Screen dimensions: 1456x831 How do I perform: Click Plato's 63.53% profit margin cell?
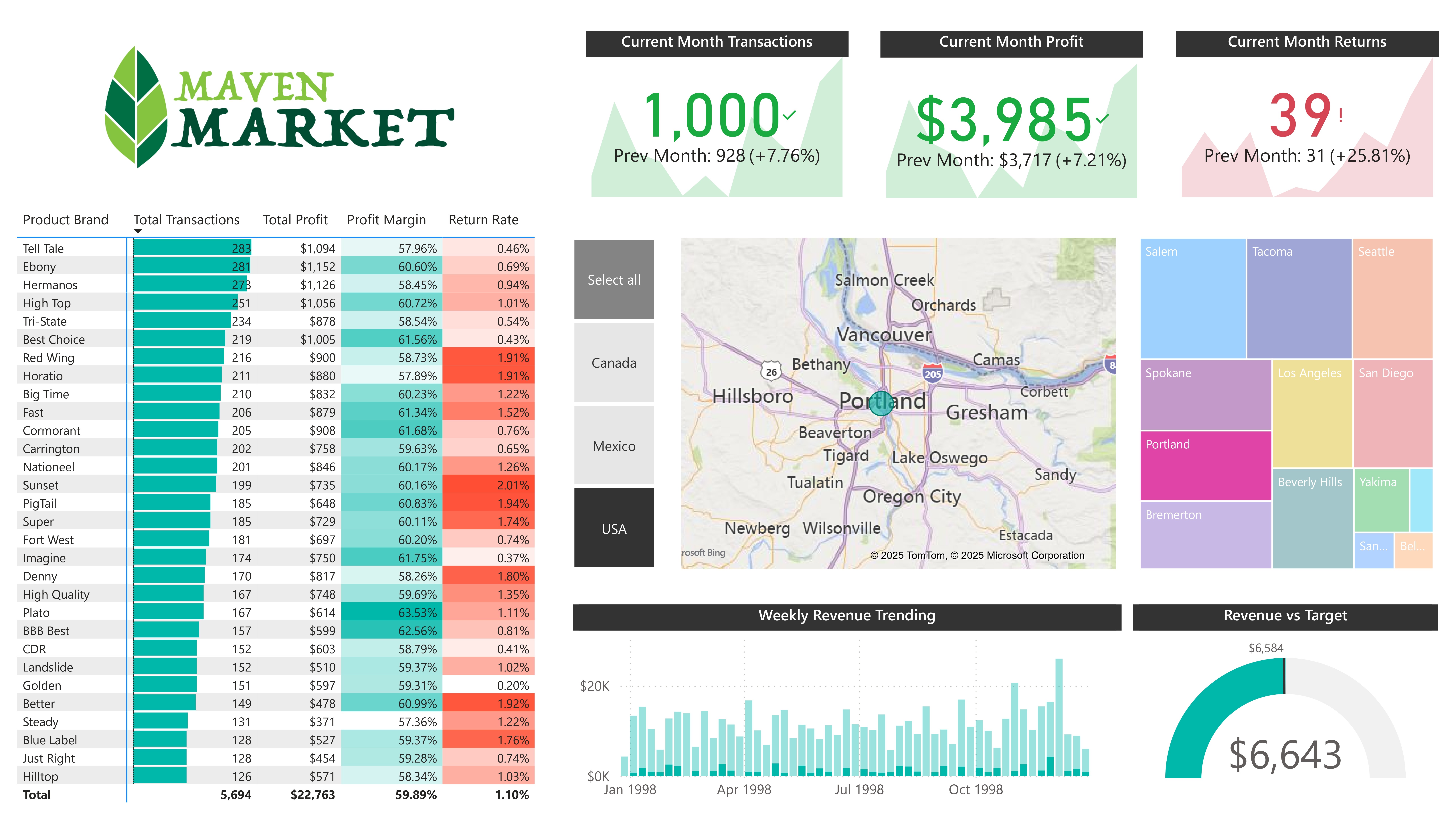[392, 612]
